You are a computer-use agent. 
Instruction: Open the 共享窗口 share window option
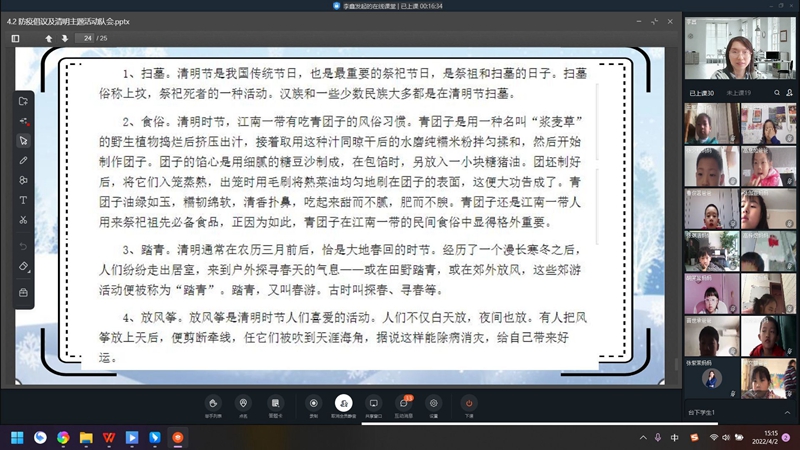coord(373,406)
